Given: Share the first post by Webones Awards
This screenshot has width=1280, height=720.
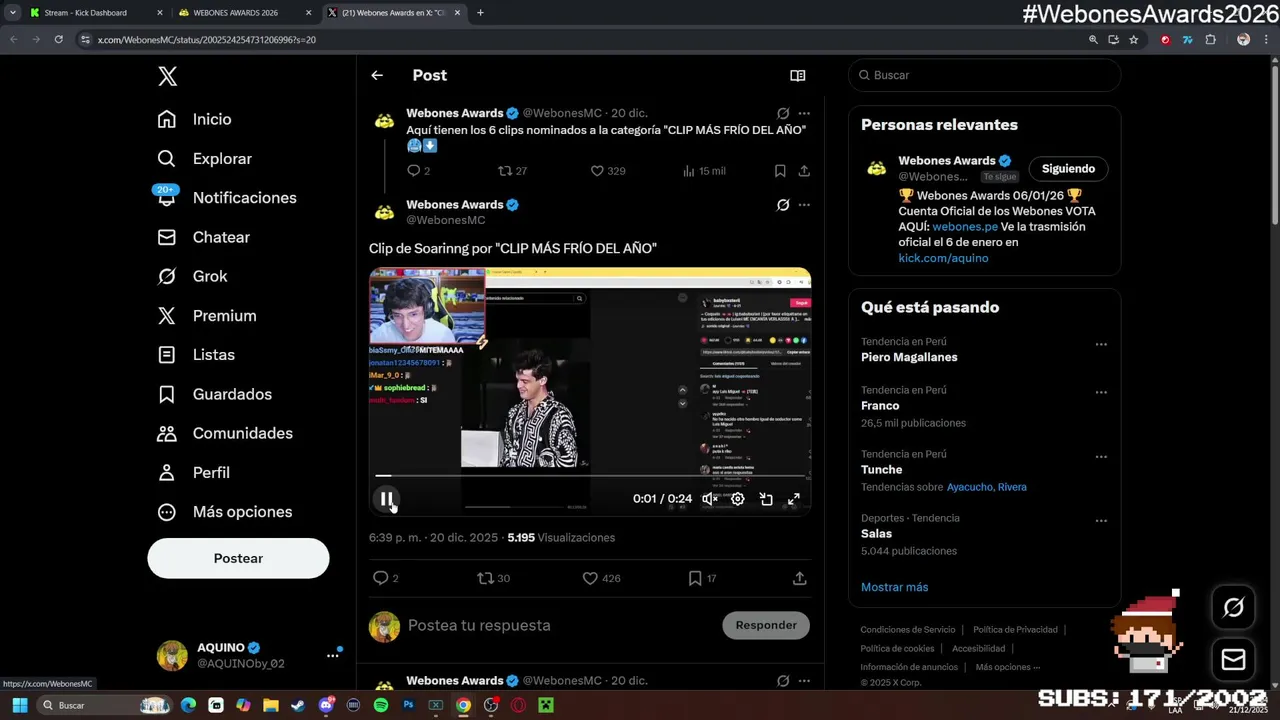Looking at the screenshot, I should point(804,171).
